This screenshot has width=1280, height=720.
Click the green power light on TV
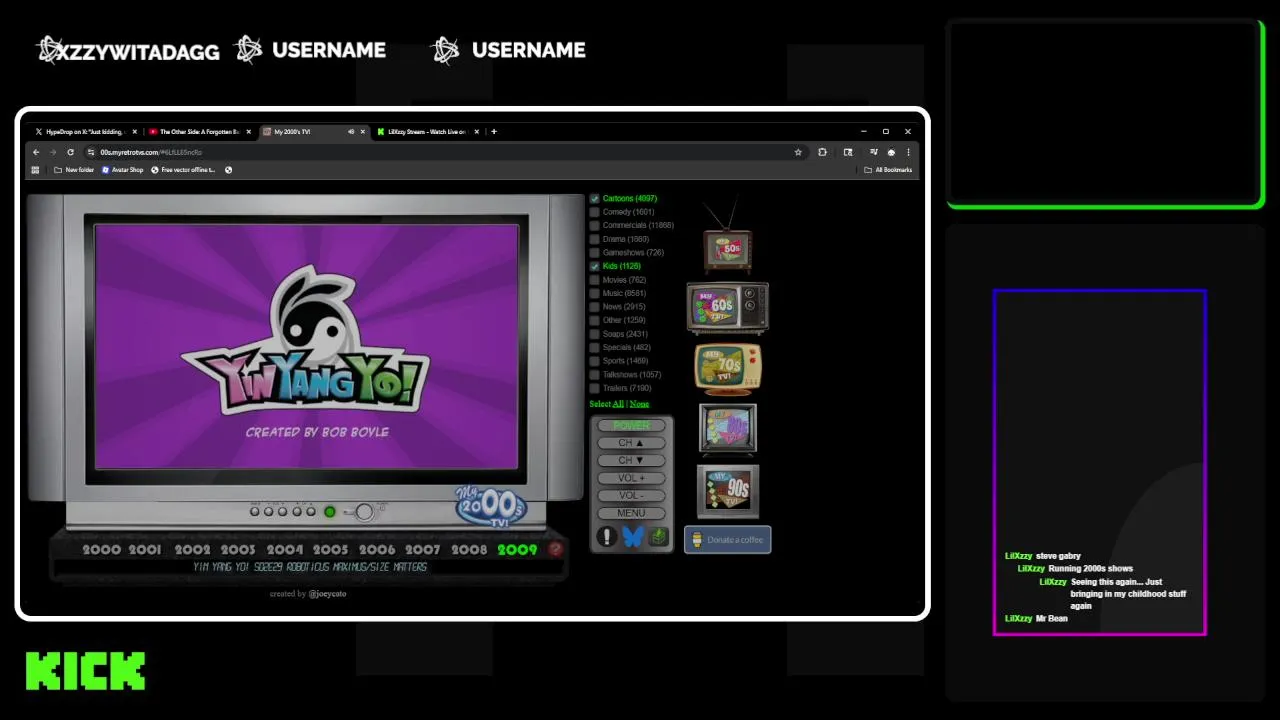[329, 512]
